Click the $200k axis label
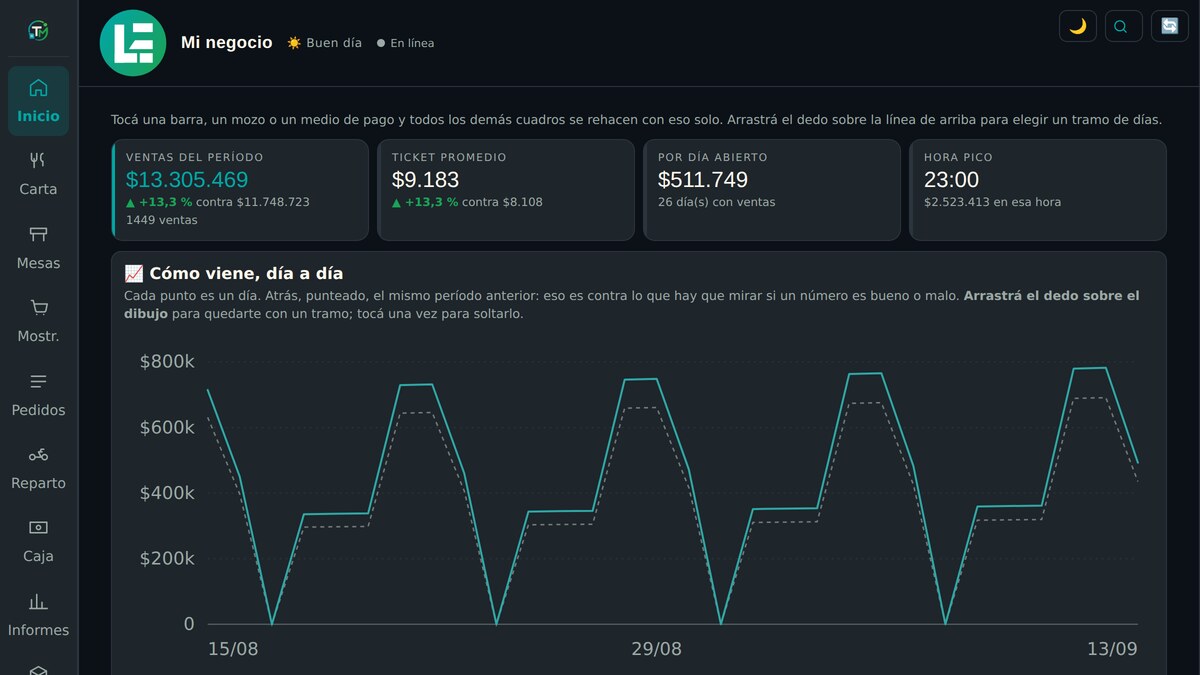Screen dimensions: 1200x675 point(167,558)
